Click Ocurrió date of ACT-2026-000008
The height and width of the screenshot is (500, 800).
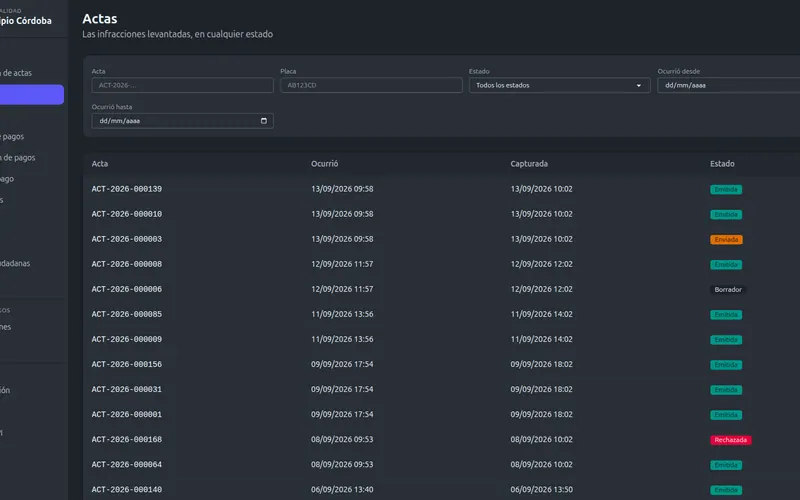pyautogui.click(x=342, y=264)
